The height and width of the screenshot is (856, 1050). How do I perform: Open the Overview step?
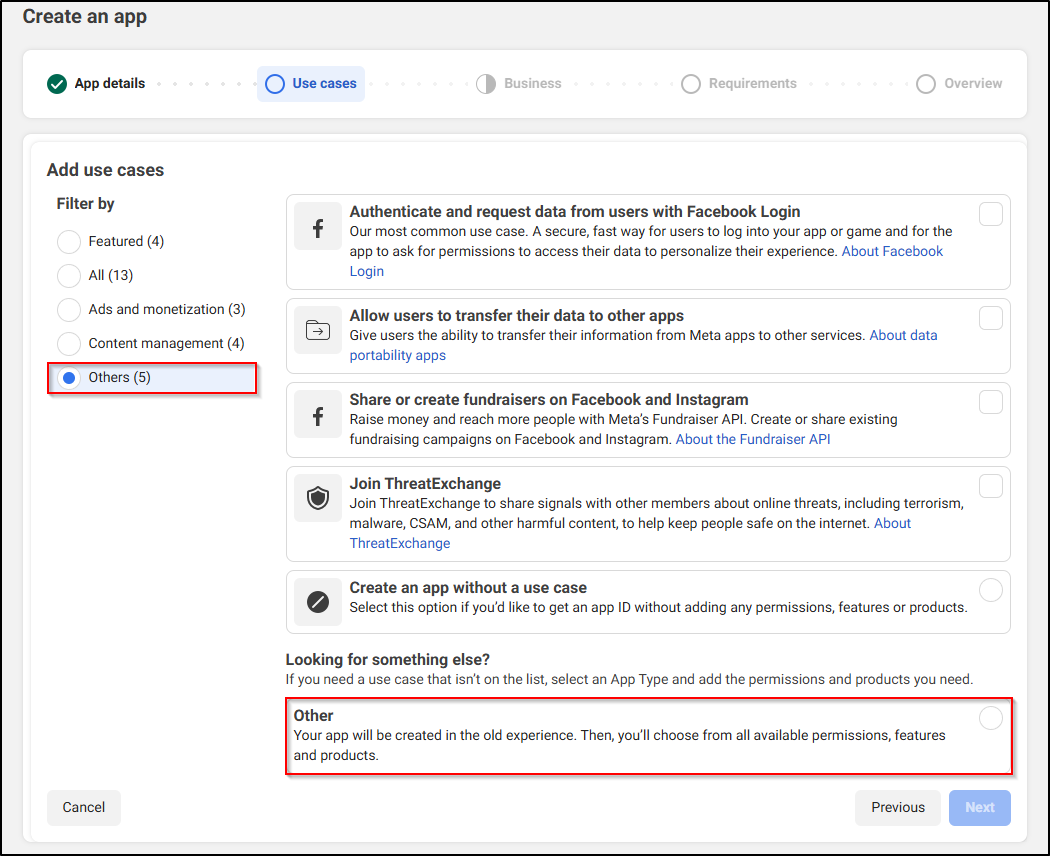tap(960, 84)
